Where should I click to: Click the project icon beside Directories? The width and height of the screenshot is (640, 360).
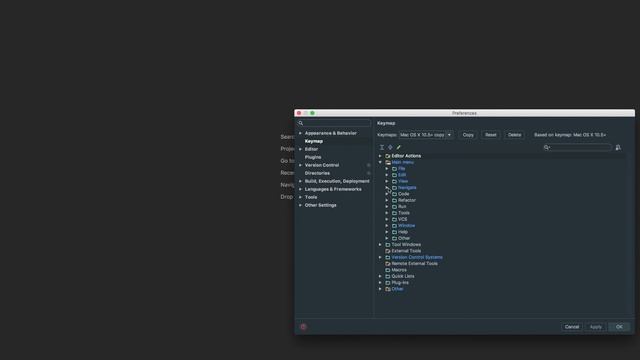369,173
